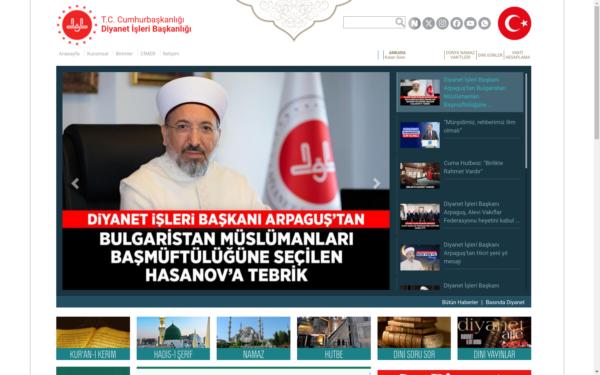Open the İletişim menu item
The width and height of the screenshot is (600, 375).
[171, 54]
